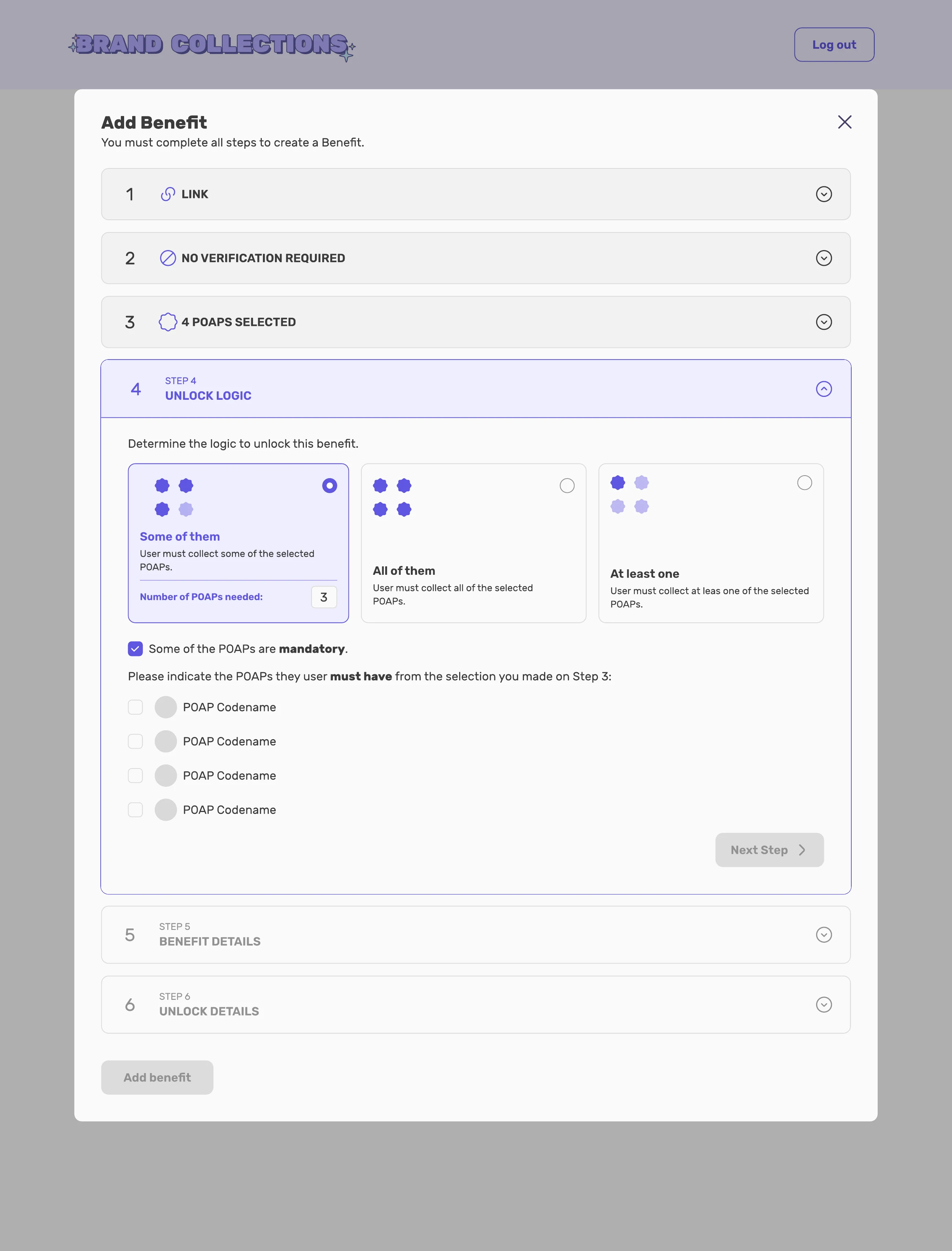
Task: Open the UNLOCK DETAILS step header
Action: 476,1005
